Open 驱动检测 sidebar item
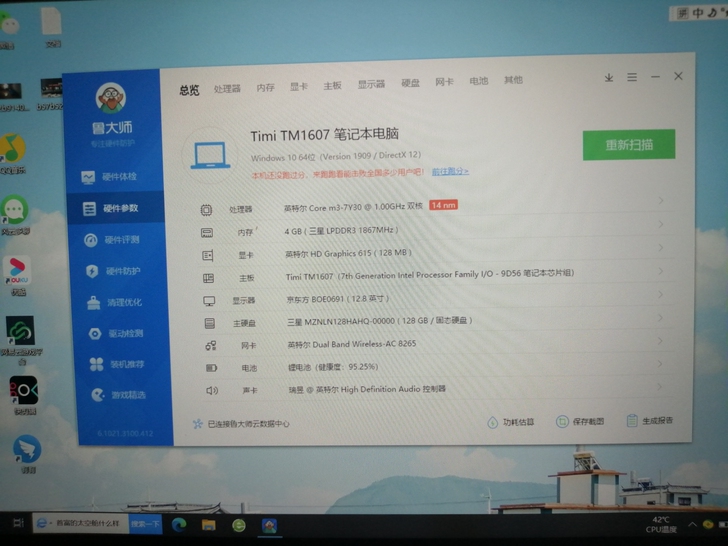 point(117,333)
